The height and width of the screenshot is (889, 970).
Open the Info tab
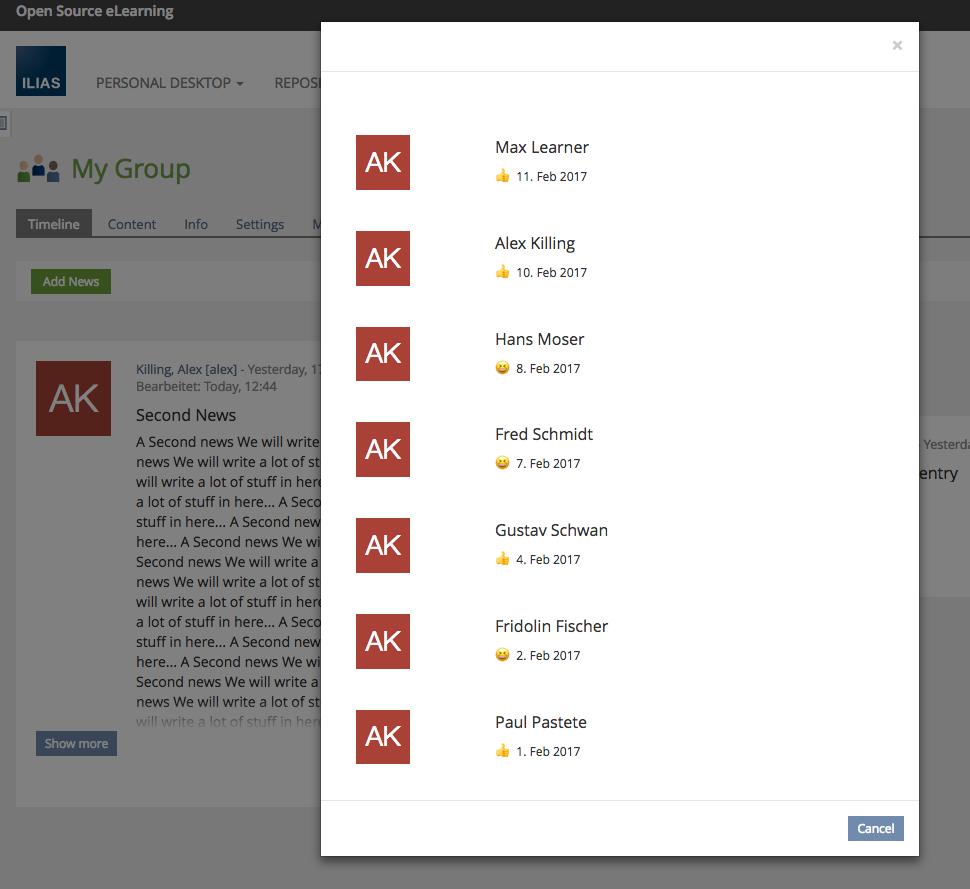[196, 224]
